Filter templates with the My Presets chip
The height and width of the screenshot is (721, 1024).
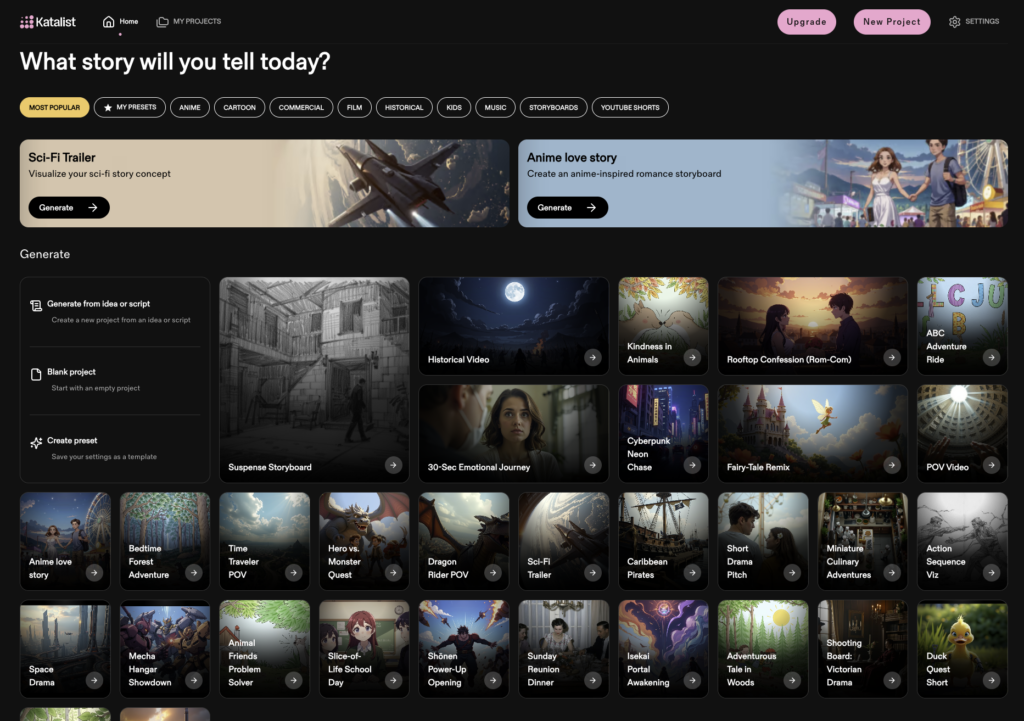130,107
